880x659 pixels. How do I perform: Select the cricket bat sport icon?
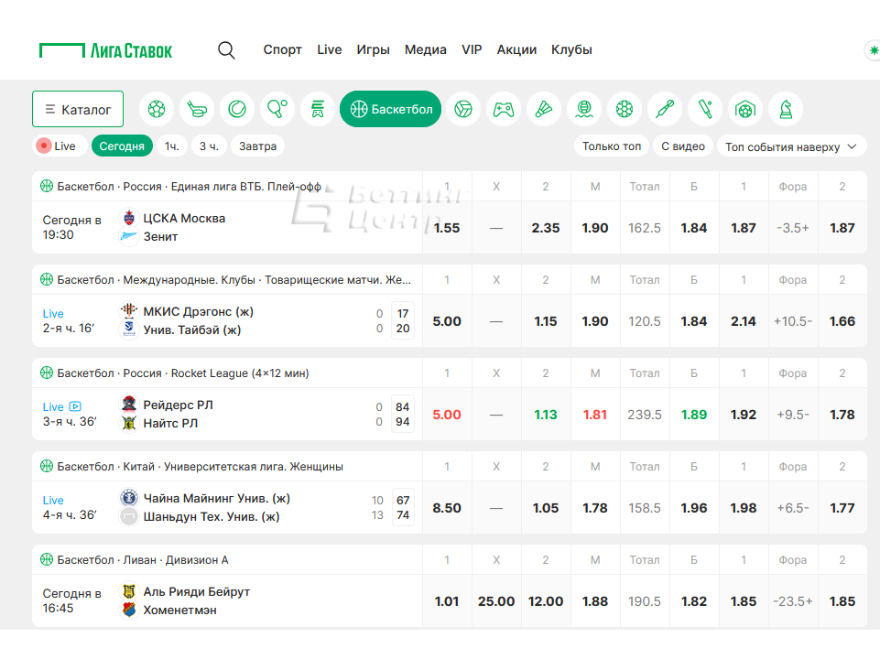(x=705, y=109)
